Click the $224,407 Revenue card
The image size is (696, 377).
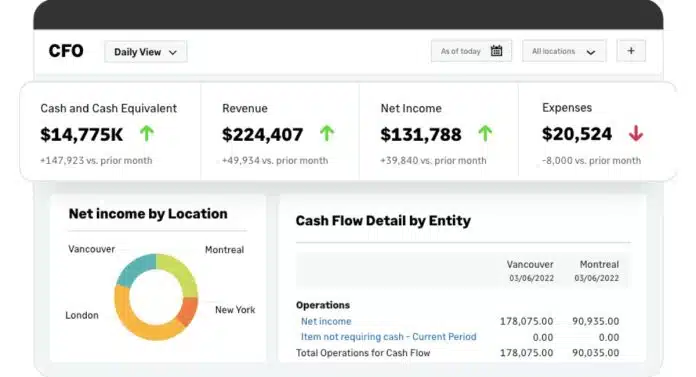(x=280, y=132)
